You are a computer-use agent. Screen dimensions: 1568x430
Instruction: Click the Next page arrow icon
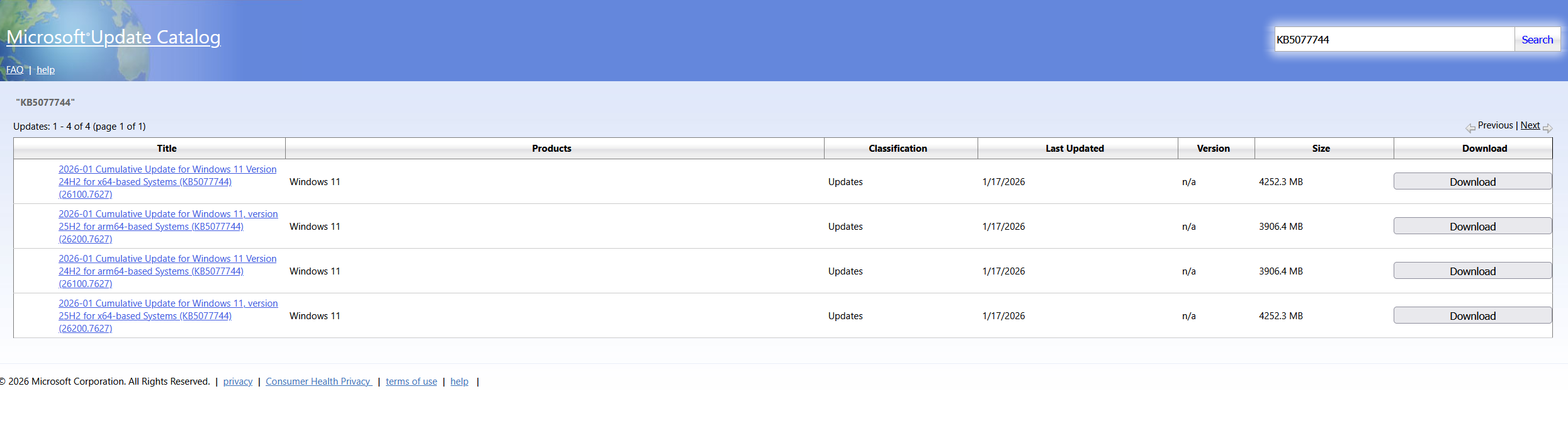coord(1547,128)
